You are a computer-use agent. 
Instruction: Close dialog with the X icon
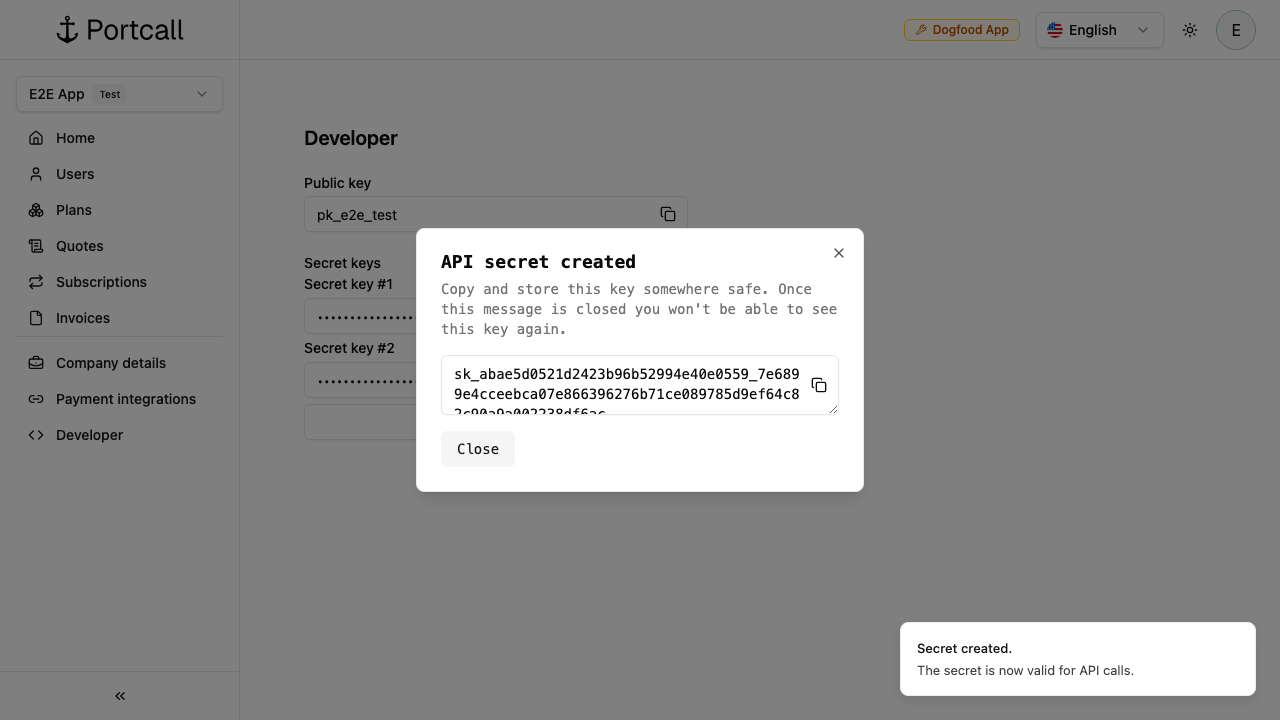click(x=839, y=253)
